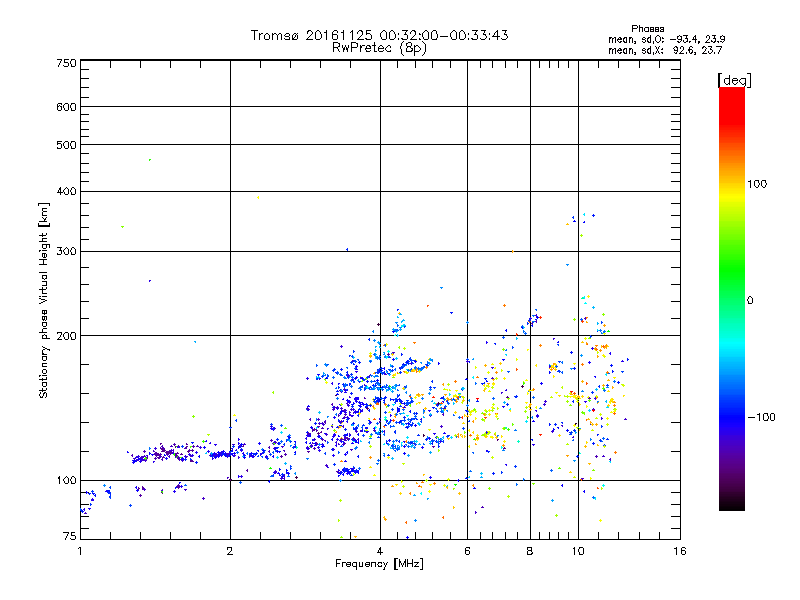Click the x-axis tick label '8'
This screenshot has width=800, height=600.
point(530,551)
